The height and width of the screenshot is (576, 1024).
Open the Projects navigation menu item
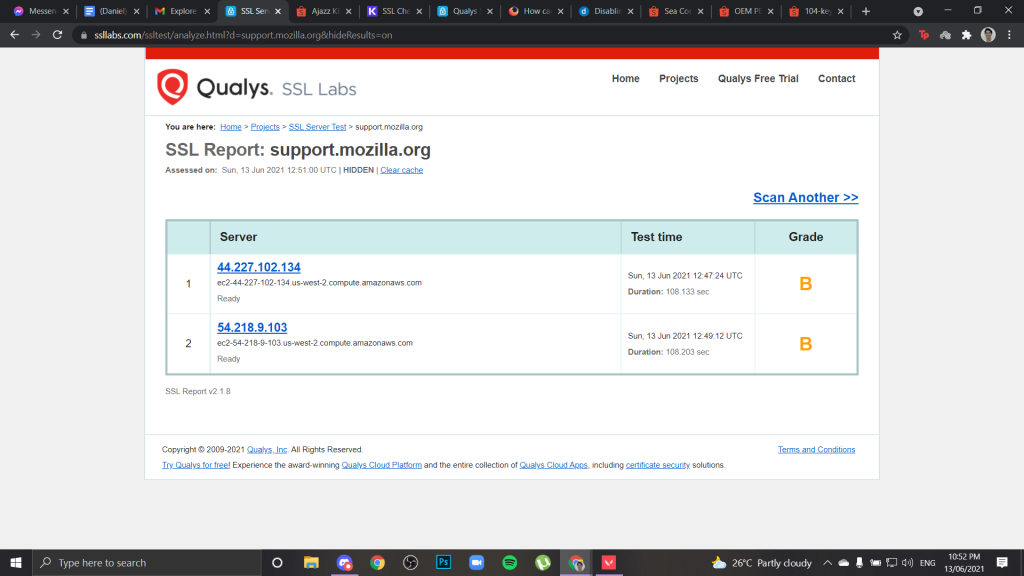point(679,78)
